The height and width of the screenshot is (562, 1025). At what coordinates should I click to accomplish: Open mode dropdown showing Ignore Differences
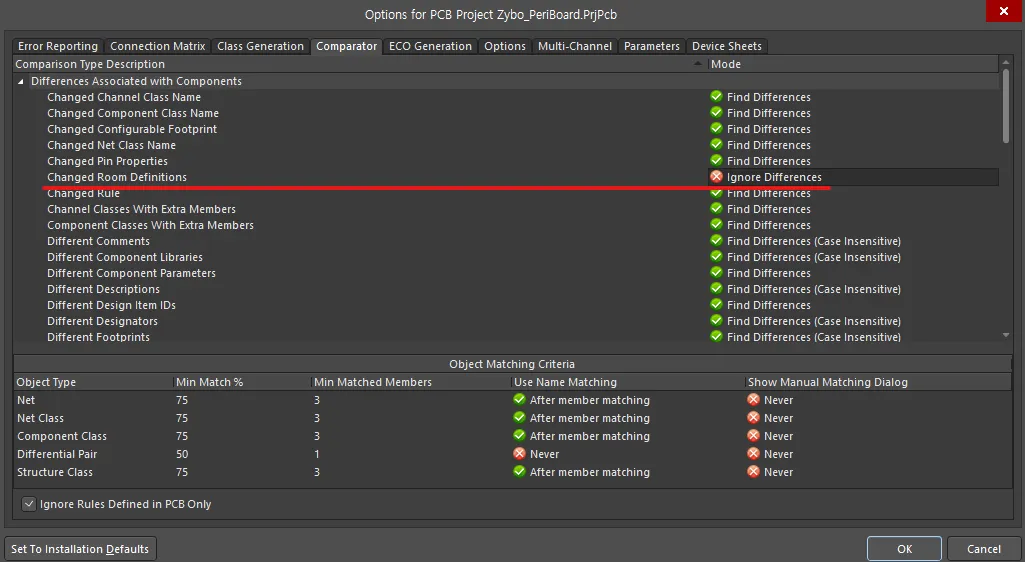(x=853, y=177)
